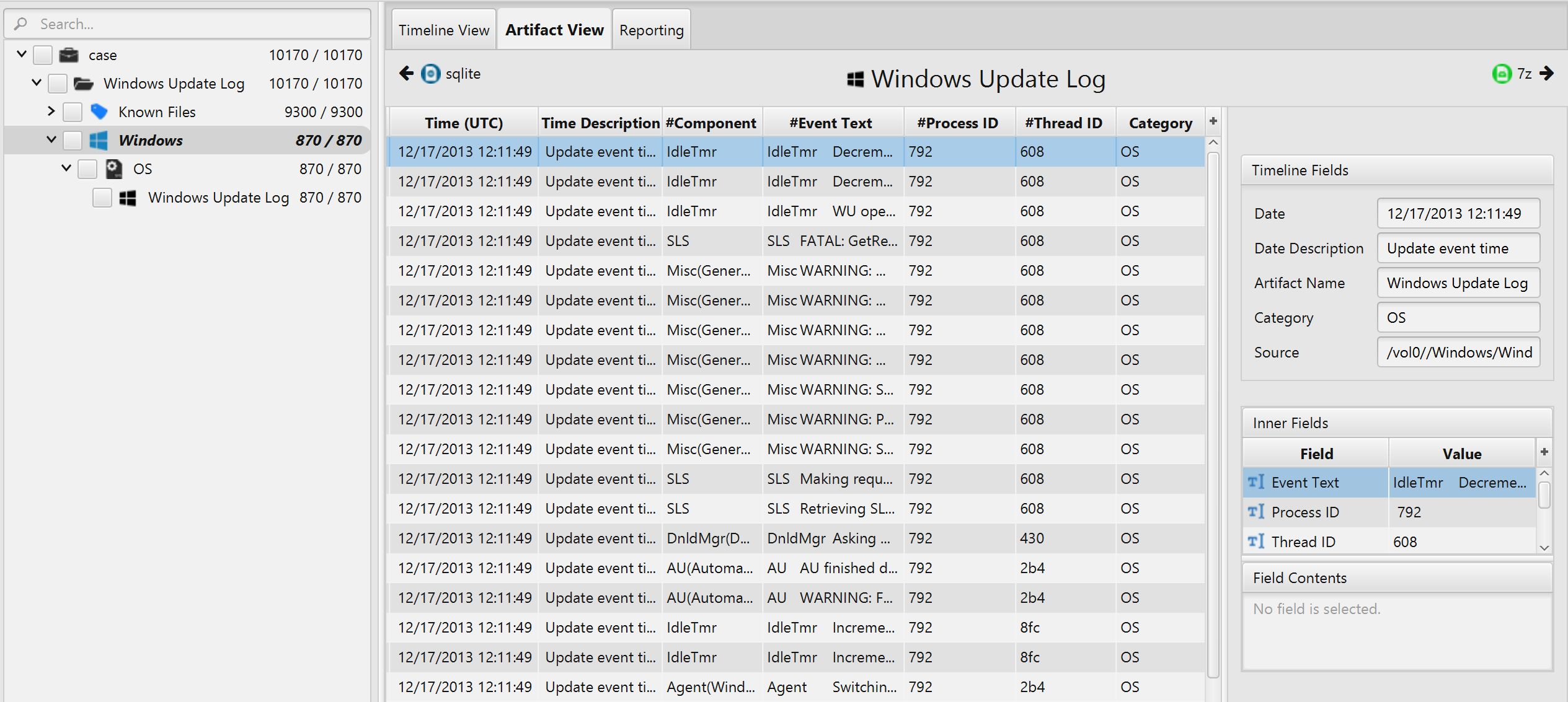Click the Category field showing OS
The height and width of the screenshot is (702, 1568).
[x=1458, y=318]
